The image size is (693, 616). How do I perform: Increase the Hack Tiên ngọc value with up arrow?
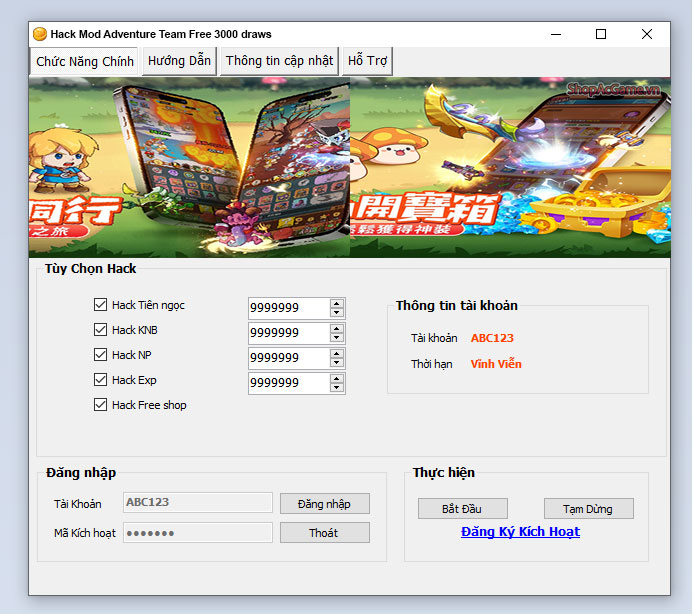pos(337,303)
